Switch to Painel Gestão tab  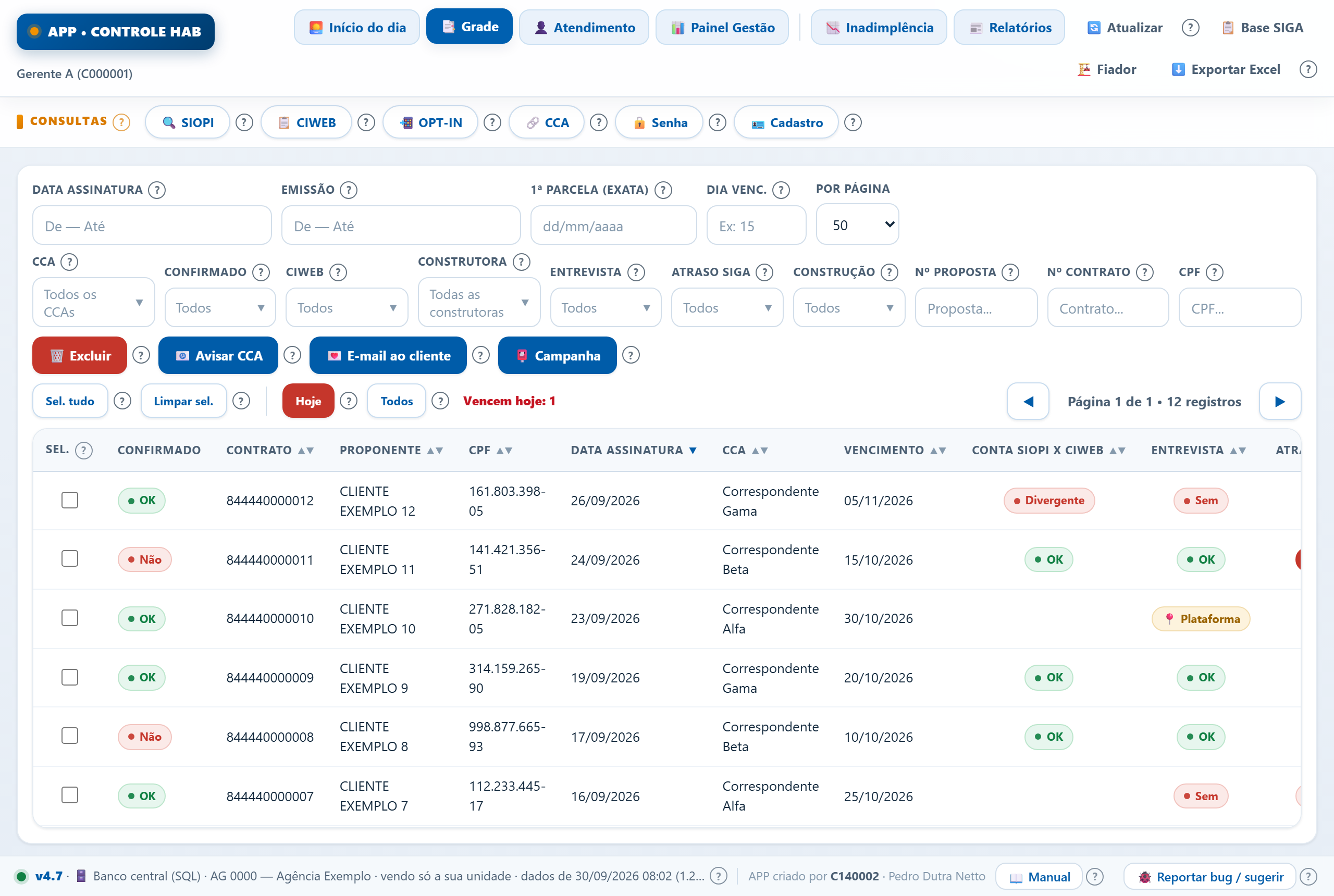pyautogui.click(x=722, y=28)
